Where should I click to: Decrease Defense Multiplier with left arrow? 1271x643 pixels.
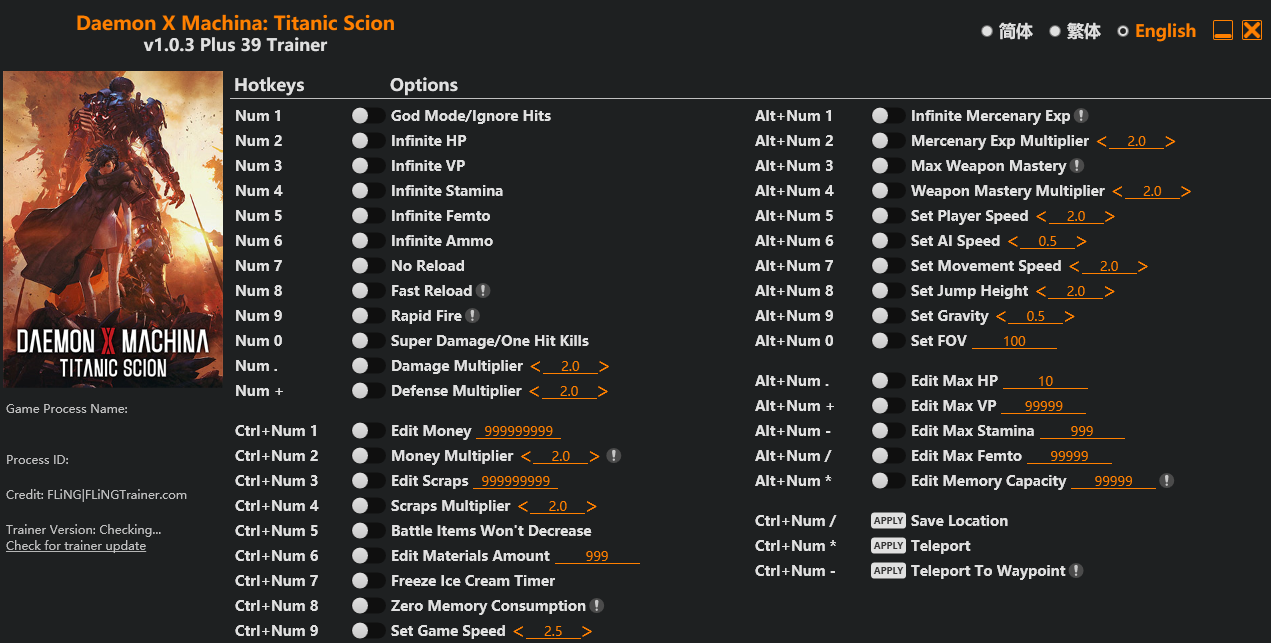tap(534, 392)
